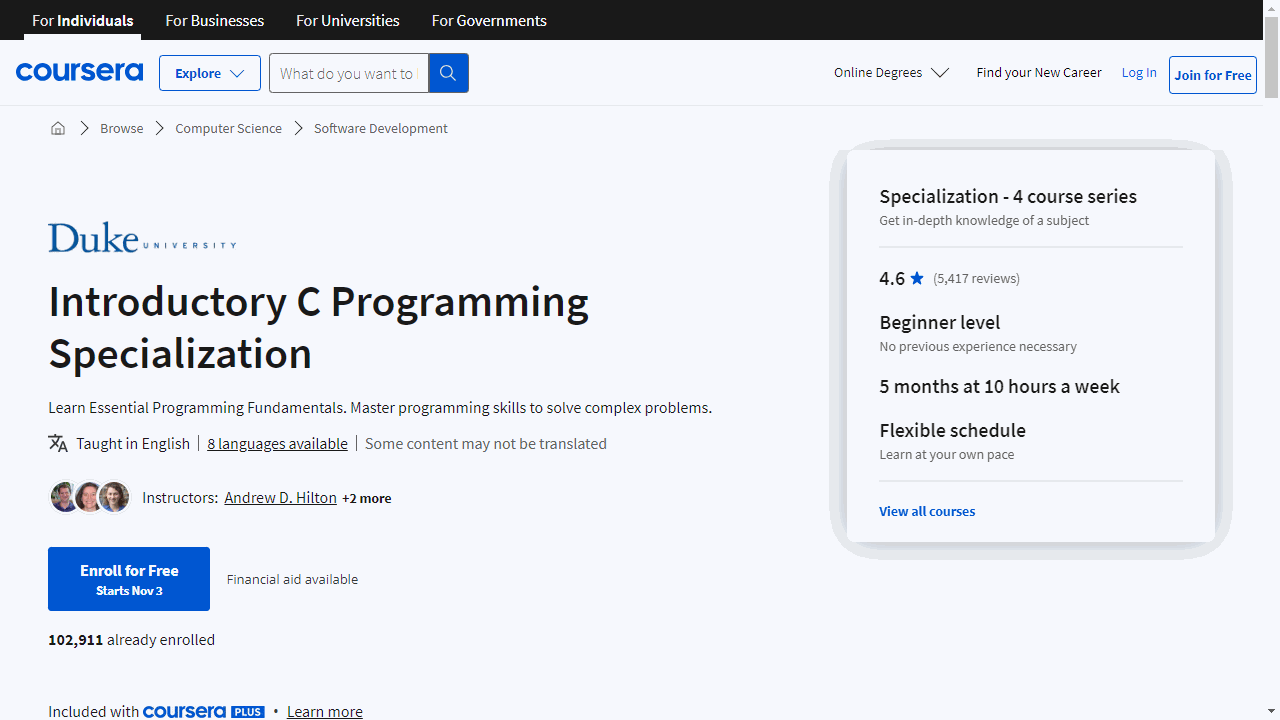Select the For Governments tab
The height and width of the screenshot is (720, 1280).
(489, 20)
